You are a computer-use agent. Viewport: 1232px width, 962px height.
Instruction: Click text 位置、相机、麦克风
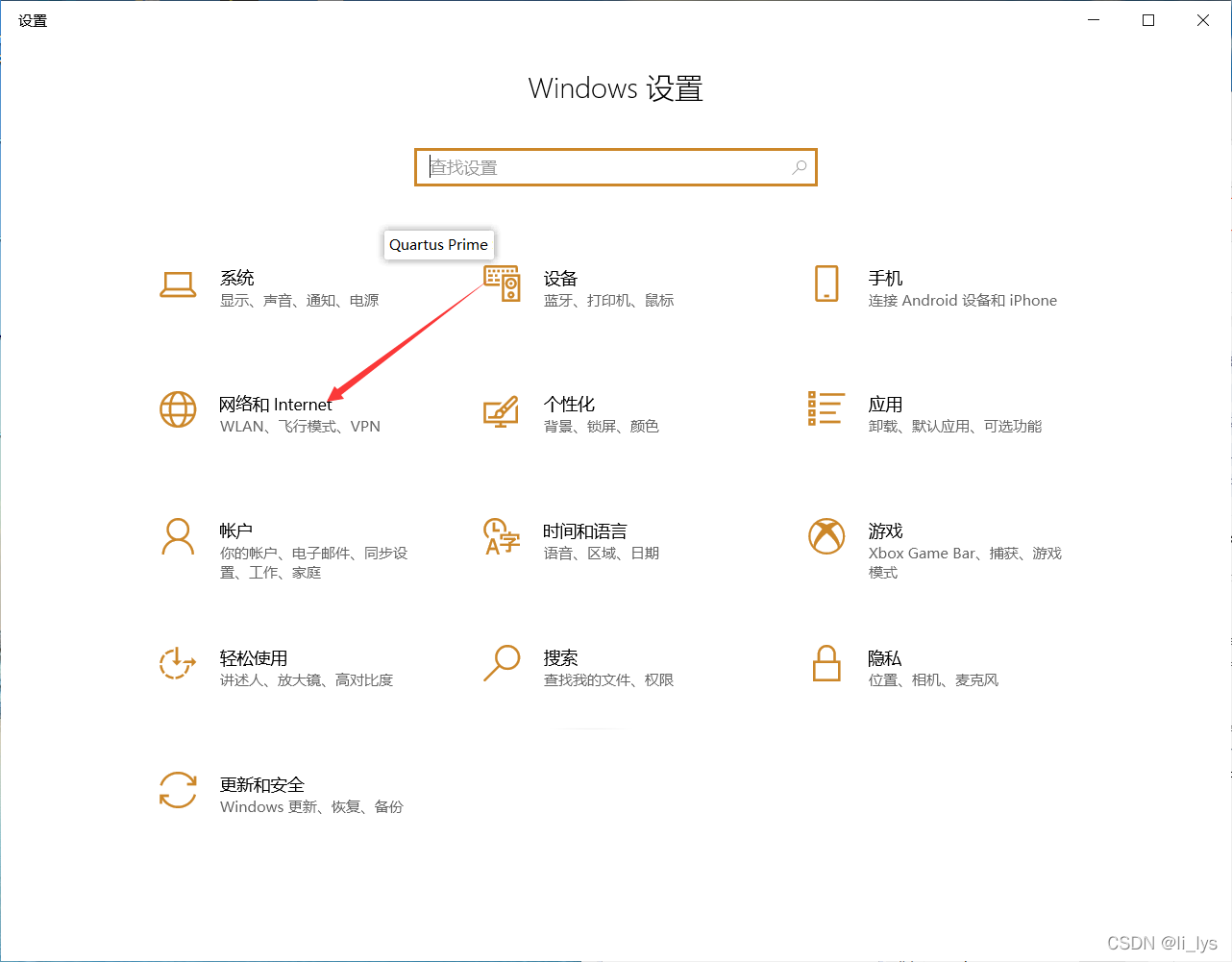click(x=934, y=680)
